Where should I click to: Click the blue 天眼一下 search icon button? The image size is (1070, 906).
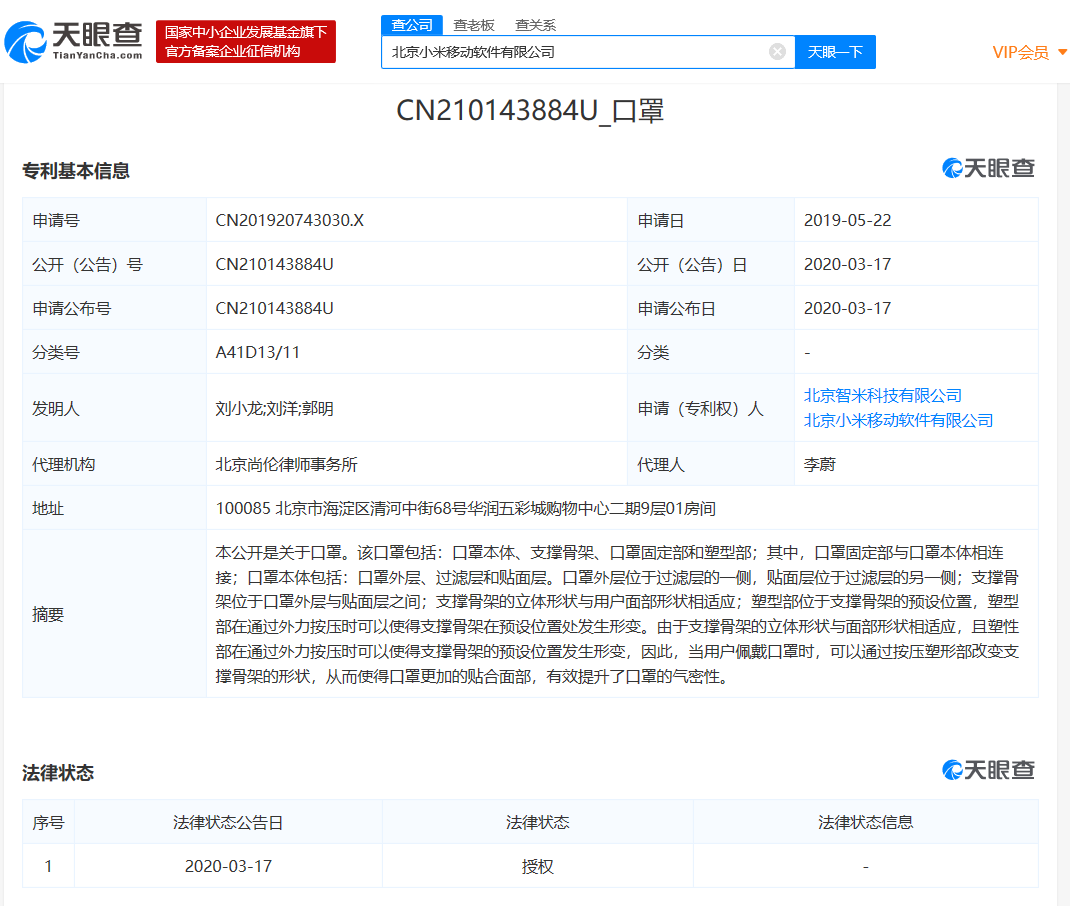[x=836, y=51]
